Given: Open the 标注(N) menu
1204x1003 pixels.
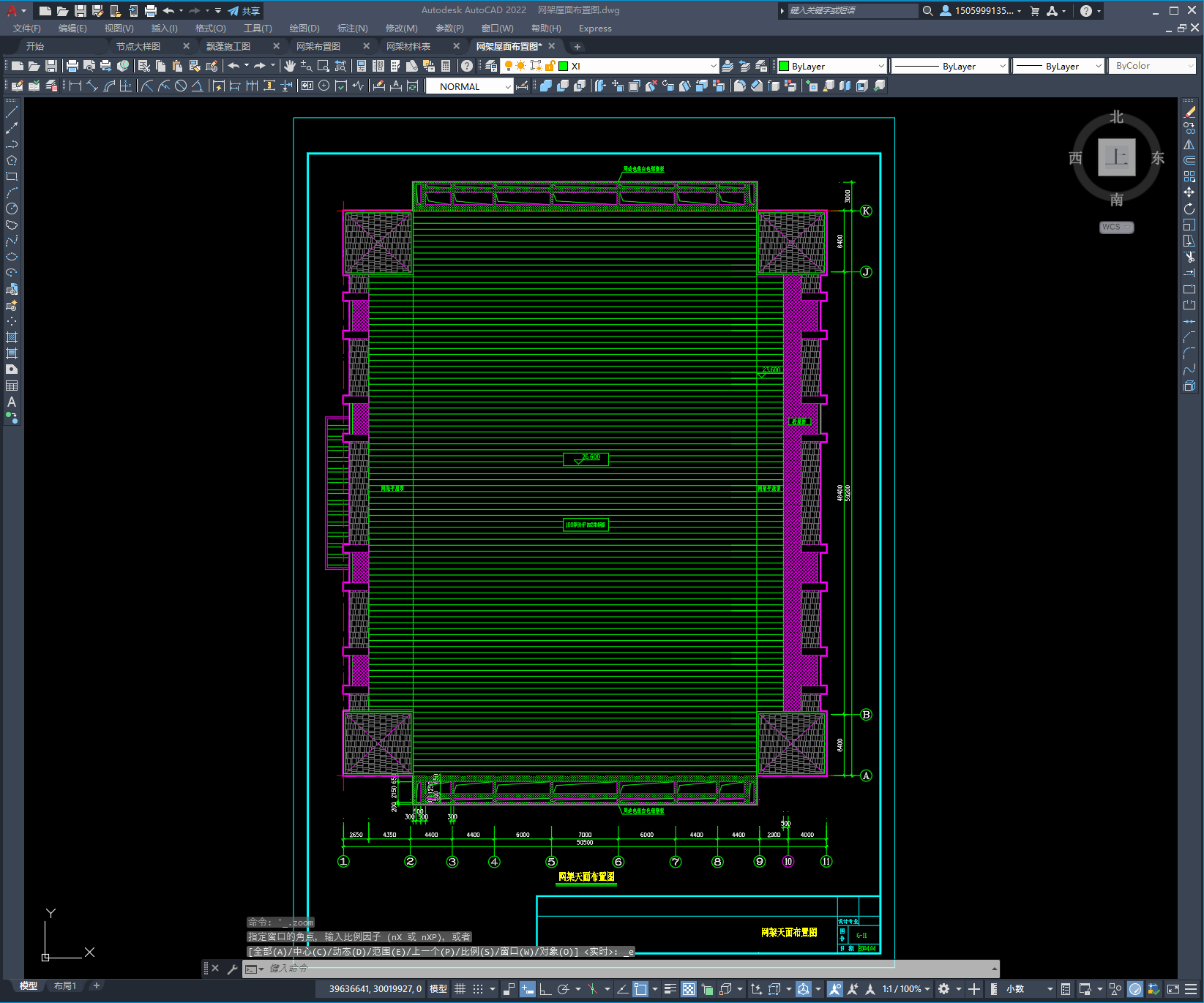Looking at the screenshot, I should pyautogui.click(x=353, y=29).
